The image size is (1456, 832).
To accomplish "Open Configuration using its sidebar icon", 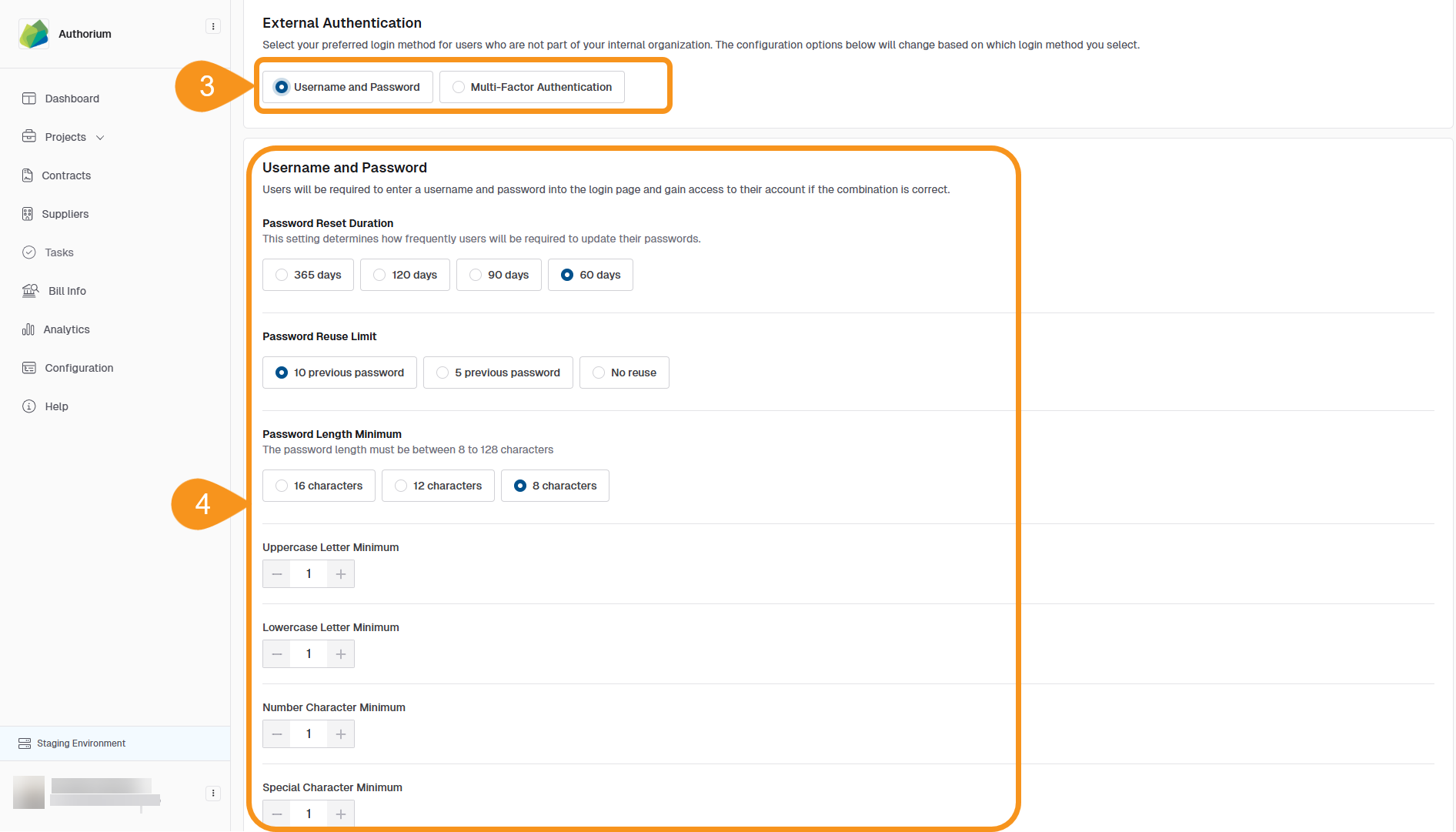I will click(x=28, y=368).
